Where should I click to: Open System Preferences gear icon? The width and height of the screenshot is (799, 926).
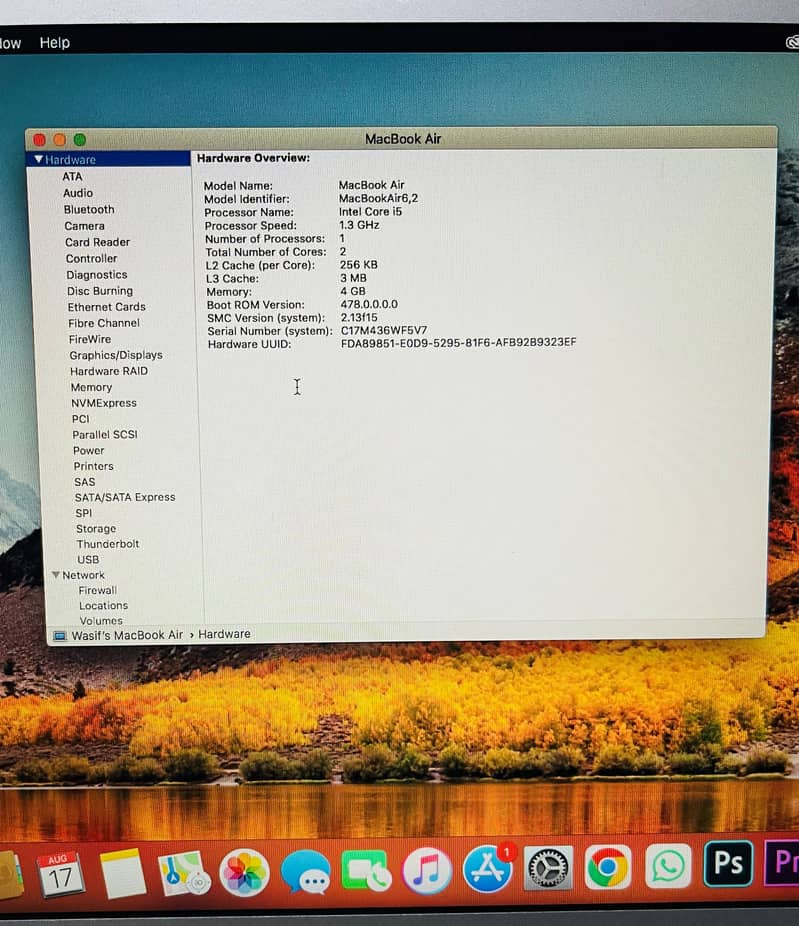click(548, 868)
